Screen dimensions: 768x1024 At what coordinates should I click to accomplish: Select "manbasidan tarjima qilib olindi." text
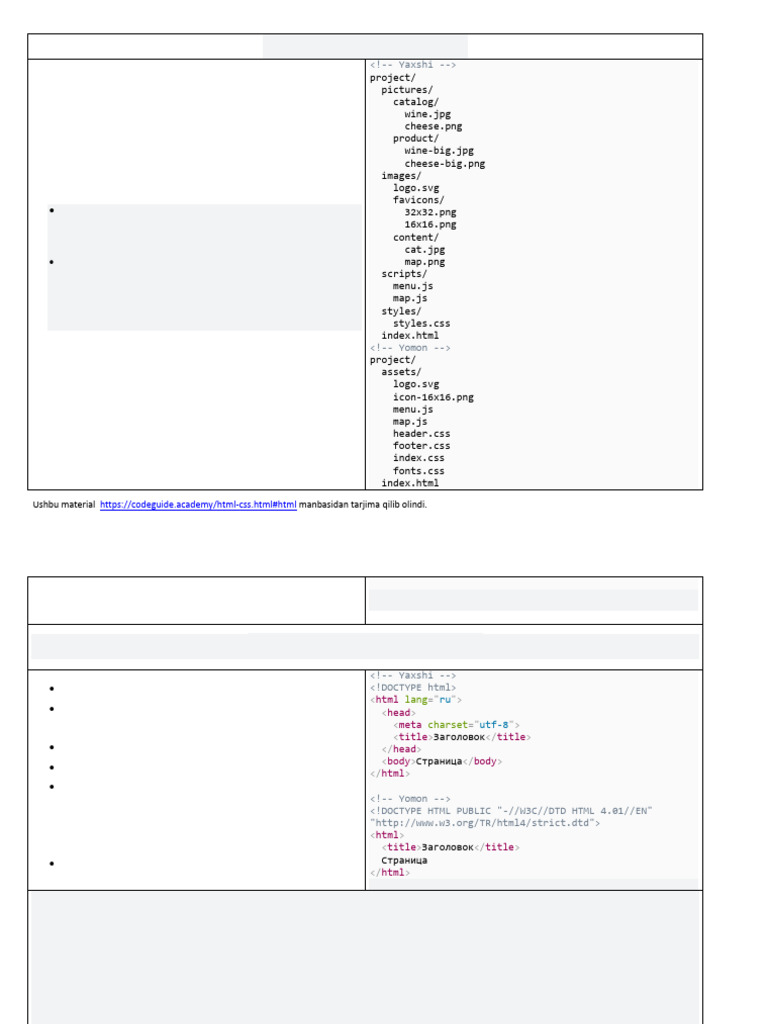(x=362, y=505)
